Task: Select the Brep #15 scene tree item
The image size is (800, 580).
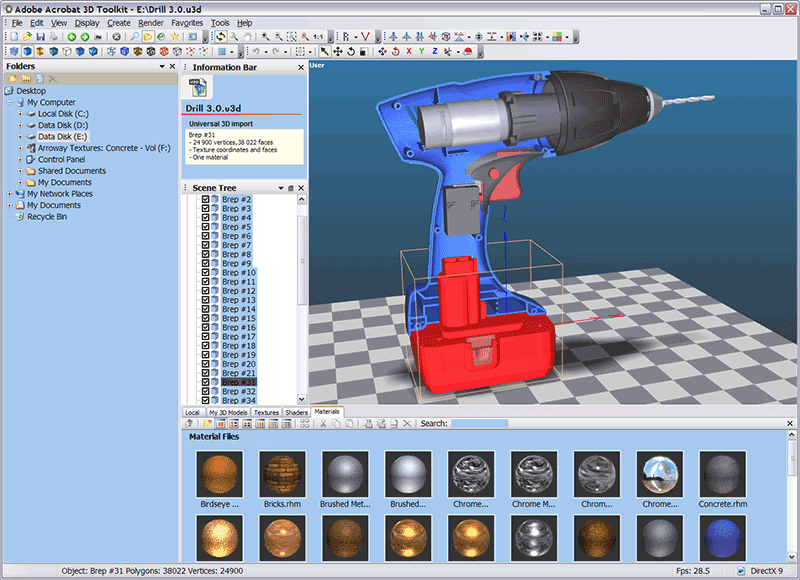Action: click(x=238, y=318)
